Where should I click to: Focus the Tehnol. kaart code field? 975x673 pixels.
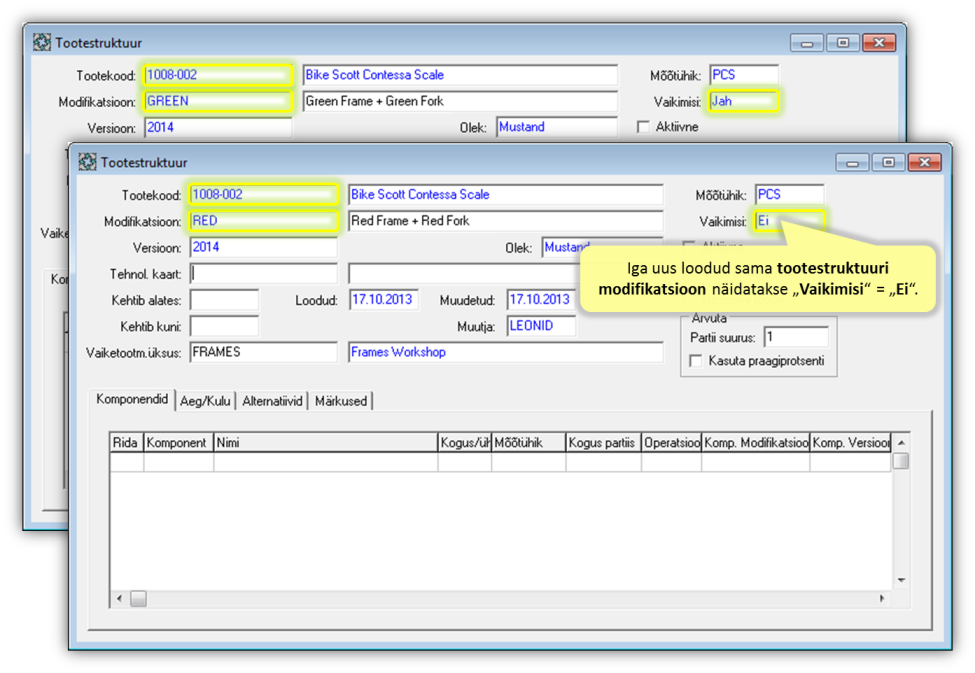click(x=264, y=273)
